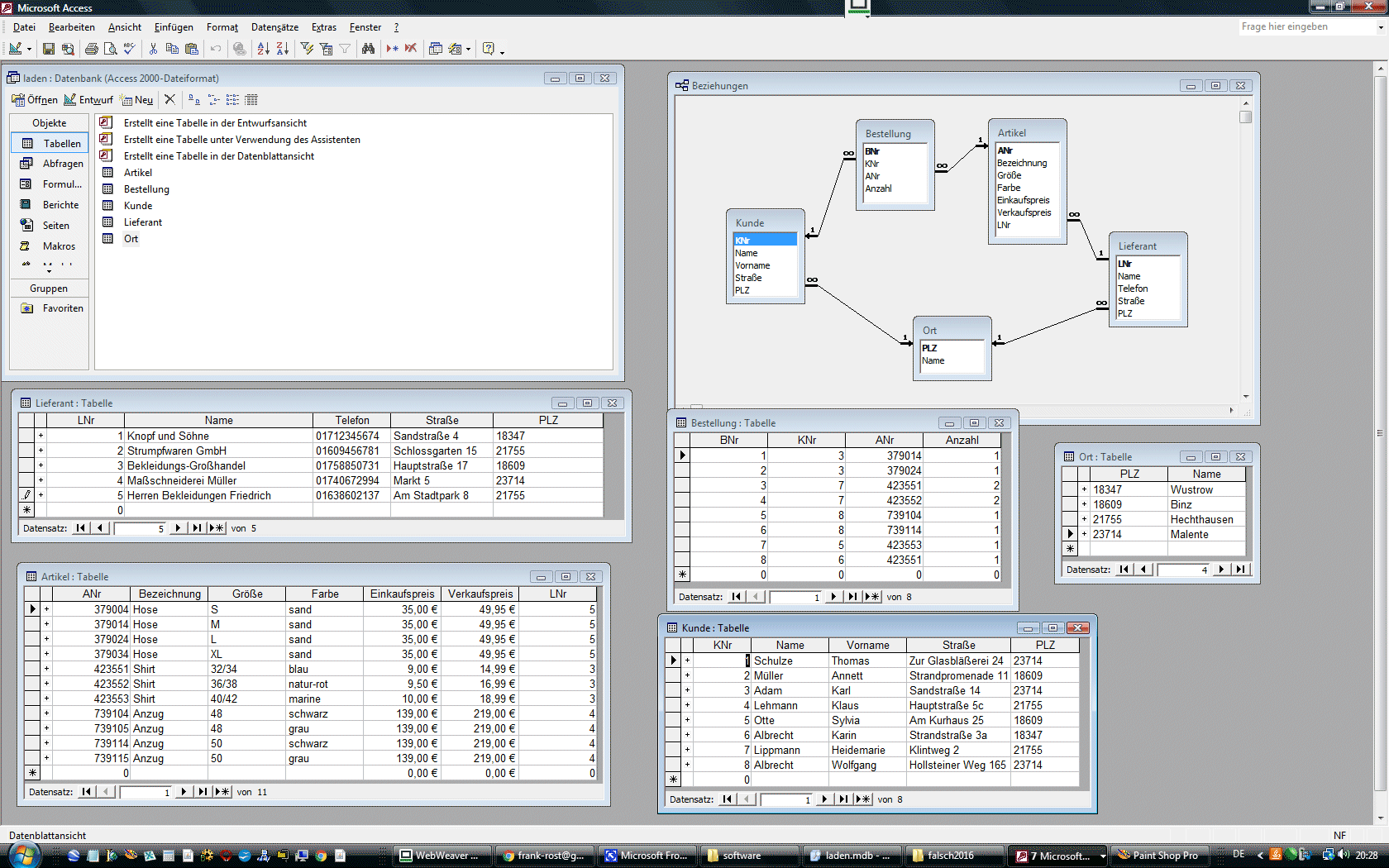Screen dimensions: 1389x868
Task: Open the View icon's dropdown arrow
Action: coord(29,49)
